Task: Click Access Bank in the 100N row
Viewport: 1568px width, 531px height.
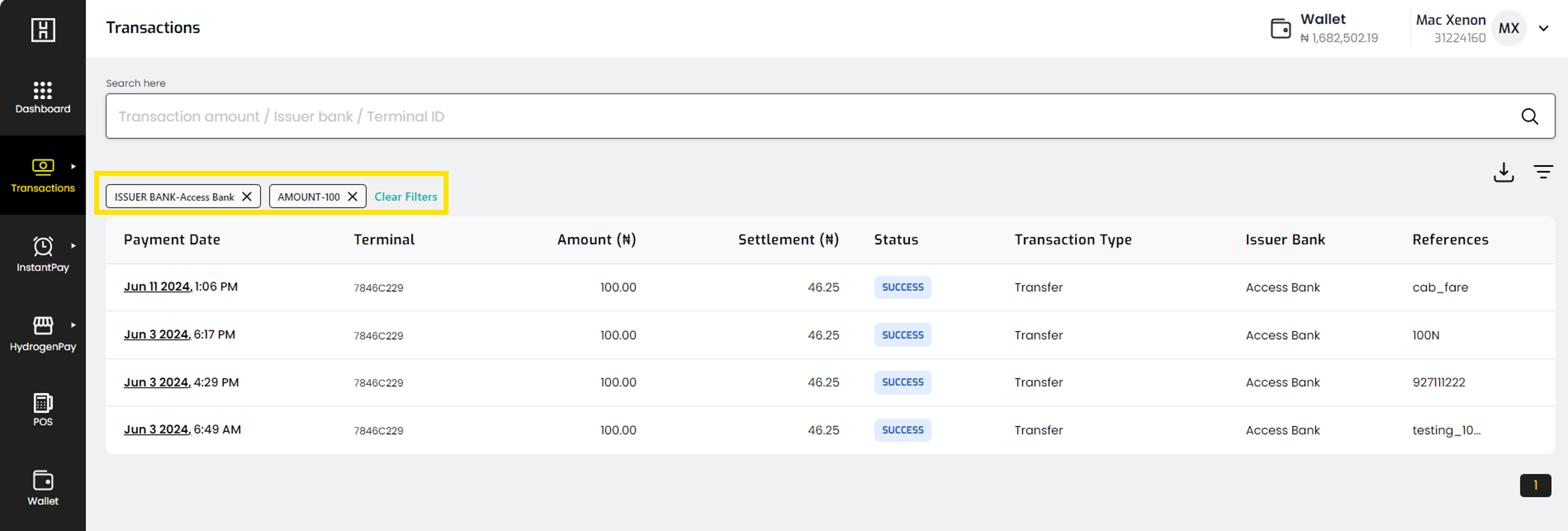Action: point(1283,335)
